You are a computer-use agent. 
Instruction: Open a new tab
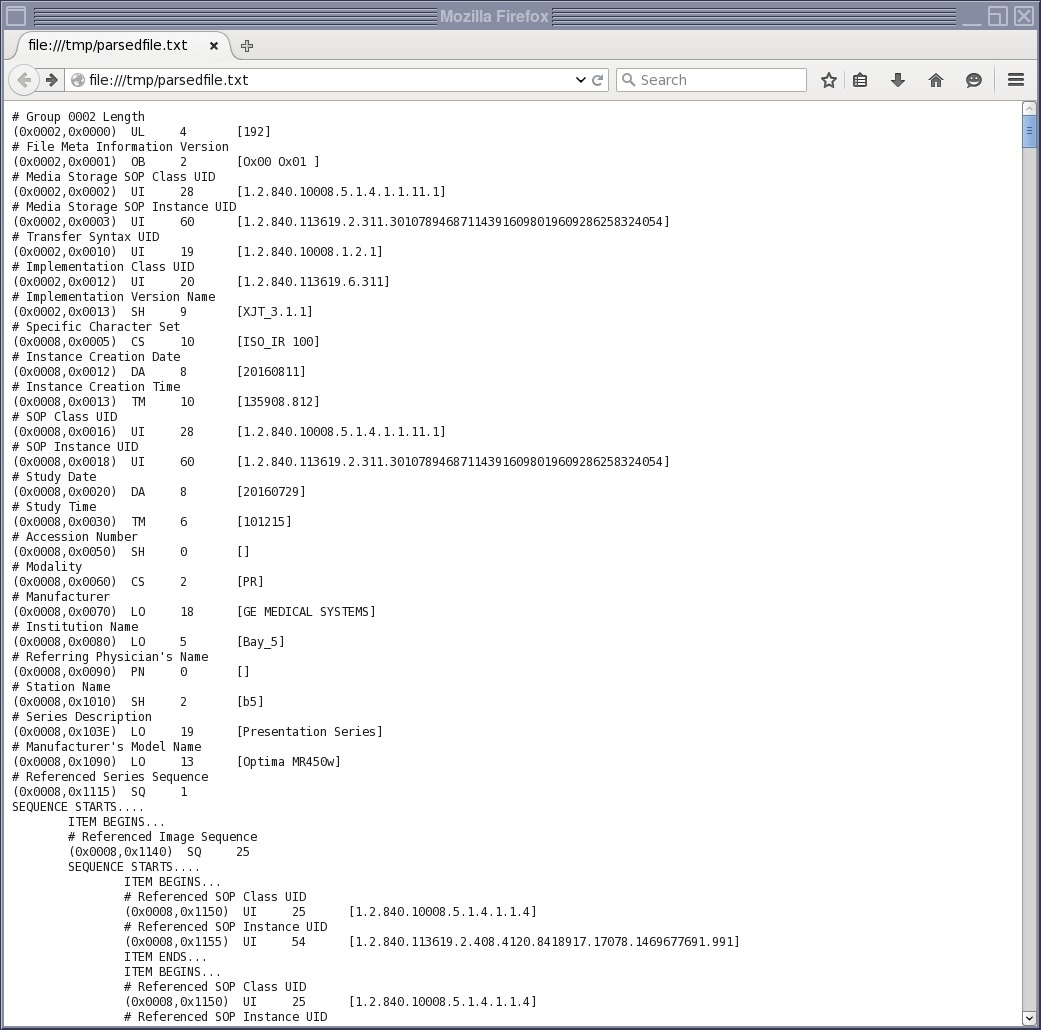coord(247,45)
